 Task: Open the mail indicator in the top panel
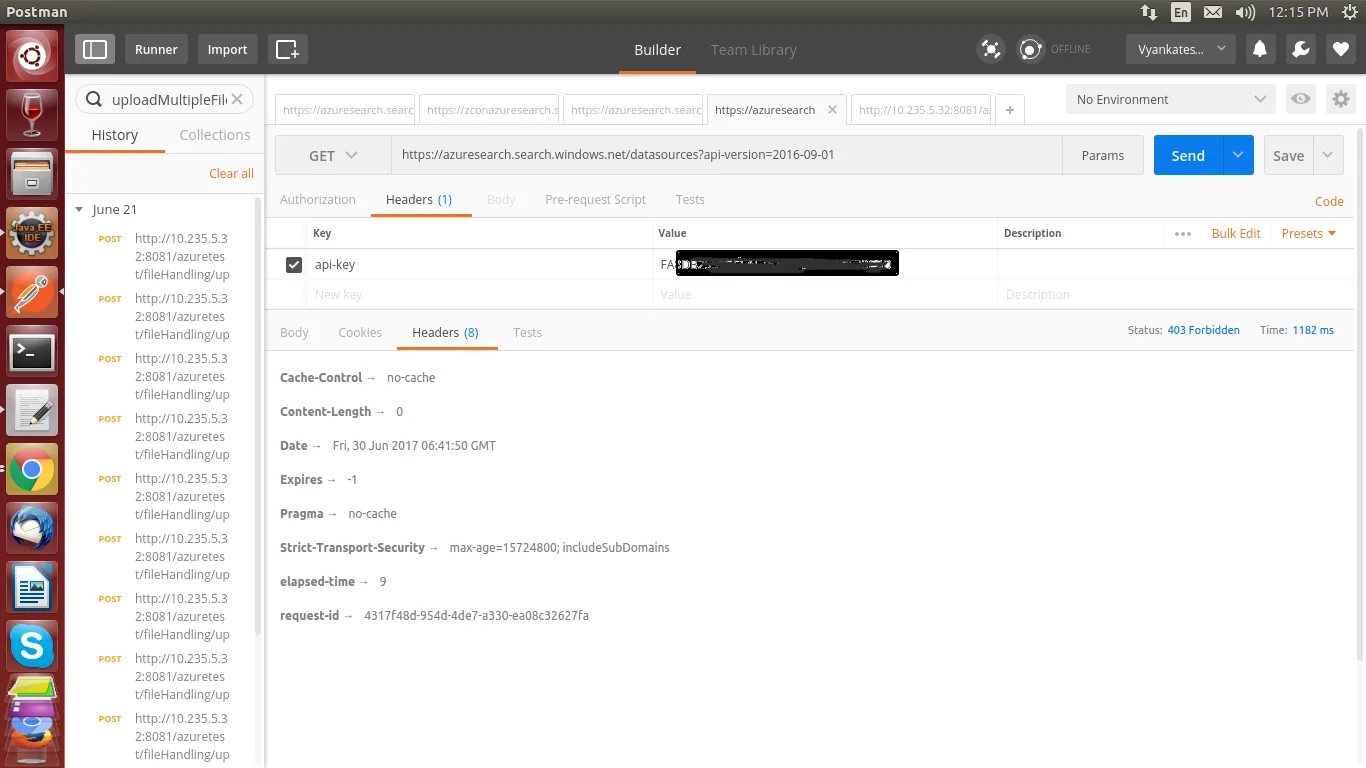click(1213, 12)
